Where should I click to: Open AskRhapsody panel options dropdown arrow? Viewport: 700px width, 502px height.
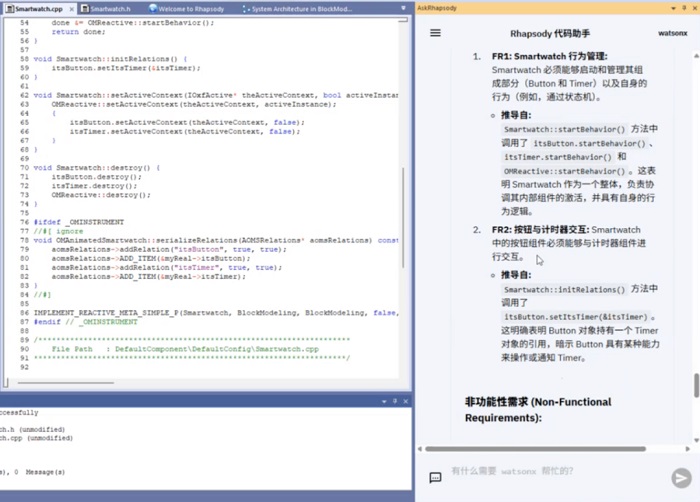[673, 8]
